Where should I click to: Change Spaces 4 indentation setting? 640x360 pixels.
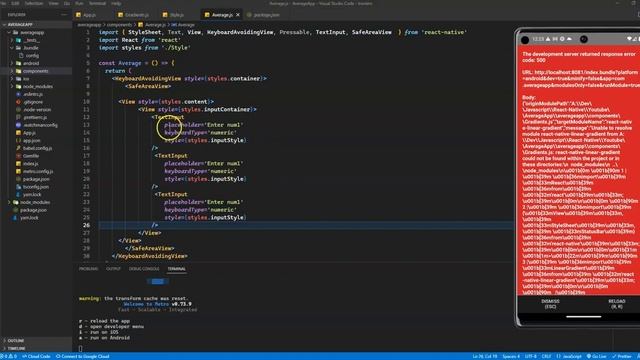511,356
